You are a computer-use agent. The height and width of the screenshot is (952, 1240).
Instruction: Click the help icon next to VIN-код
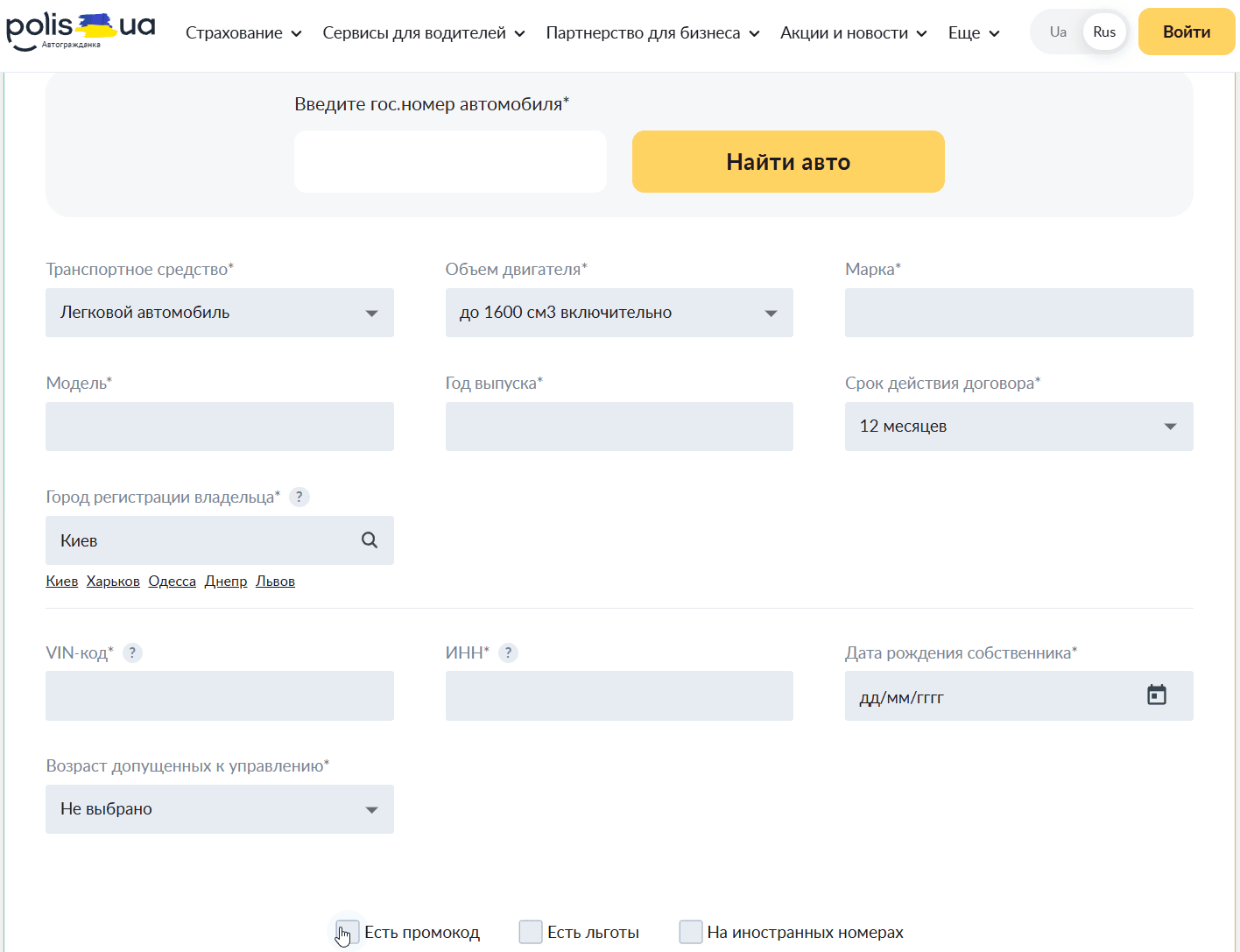[x=132, y=652]
